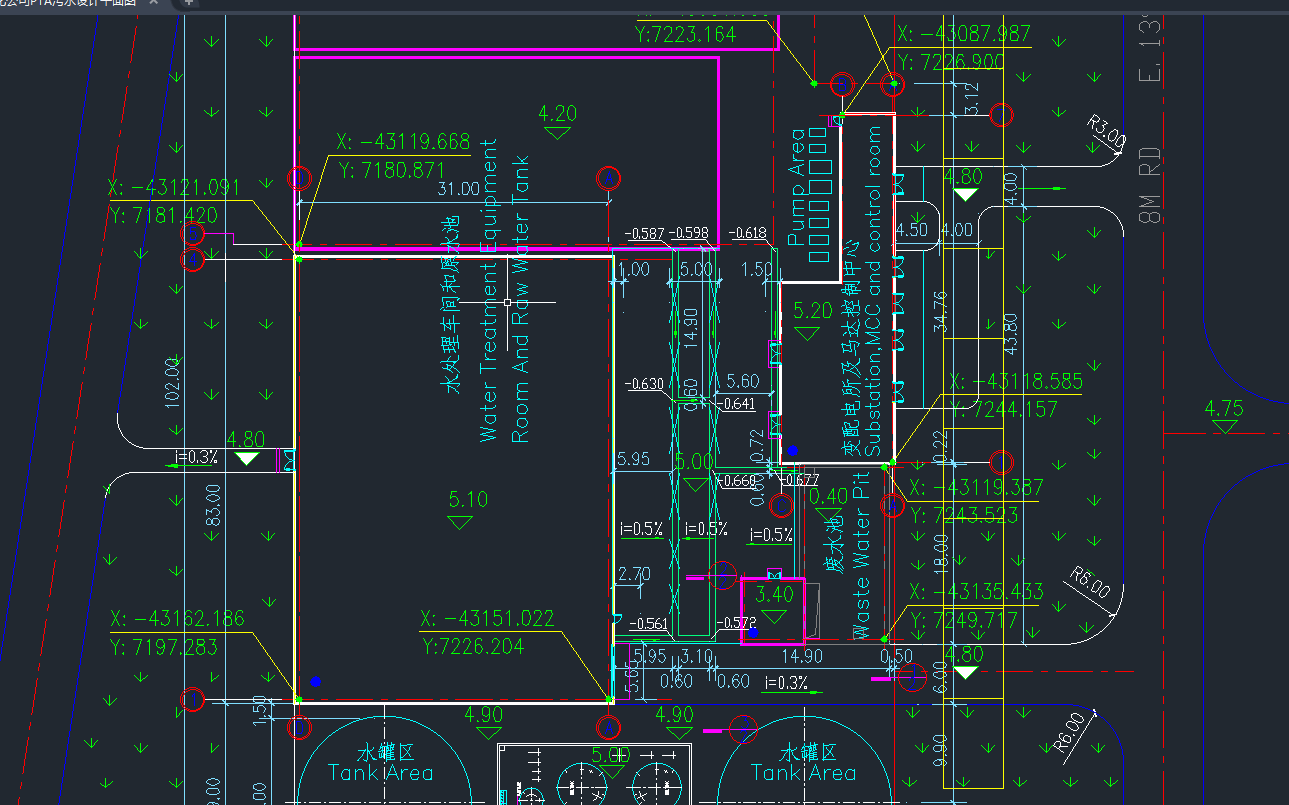Select coordinate text Y: 7181.420

[x=163, y=215]
